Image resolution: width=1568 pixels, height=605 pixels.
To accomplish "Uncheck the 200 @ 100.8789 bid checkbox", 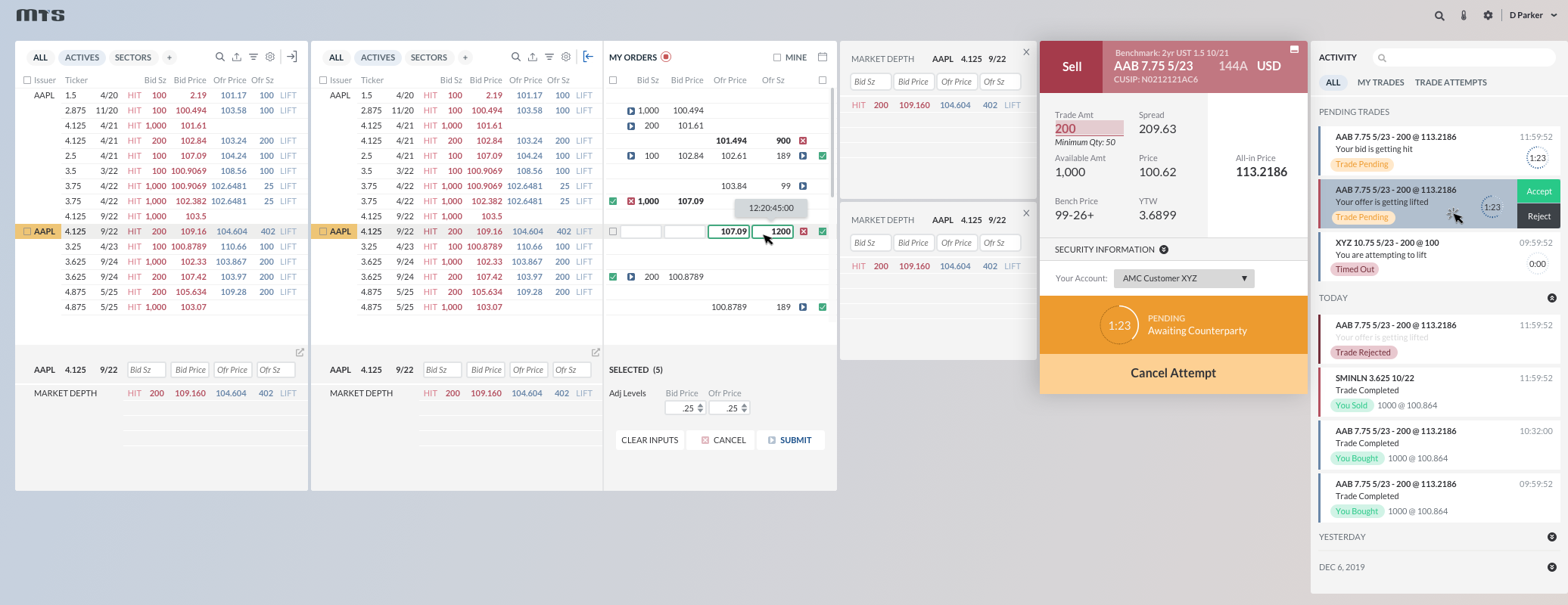I will [x=613, y=277].
